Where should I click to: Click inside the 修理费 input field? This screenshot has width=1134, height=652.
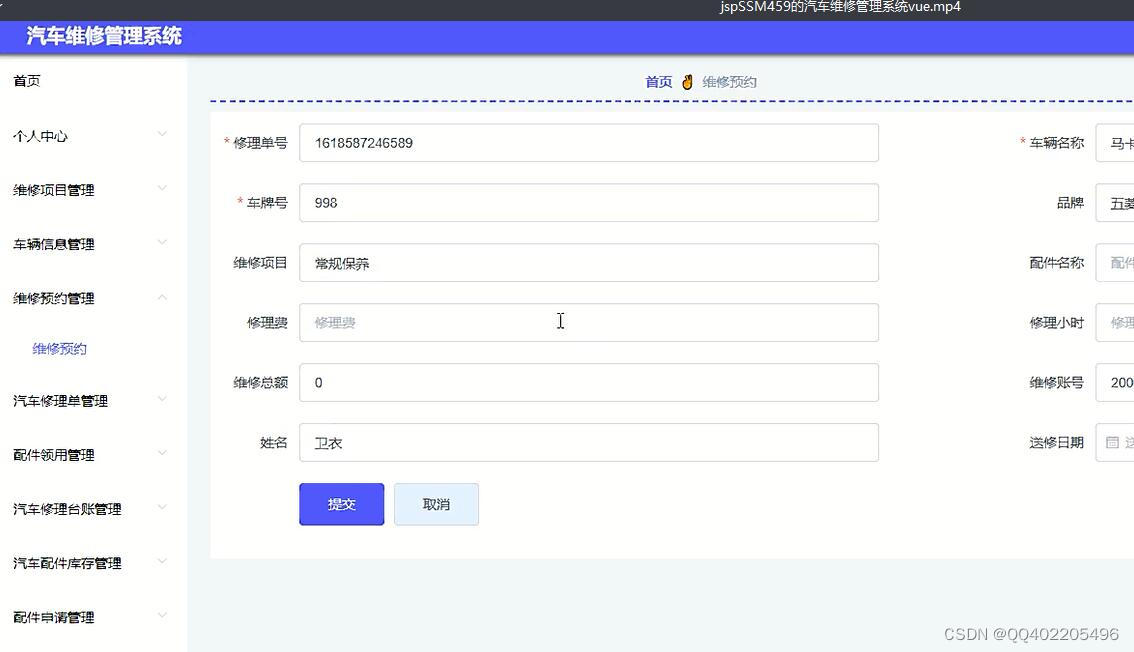pos(588,322)
